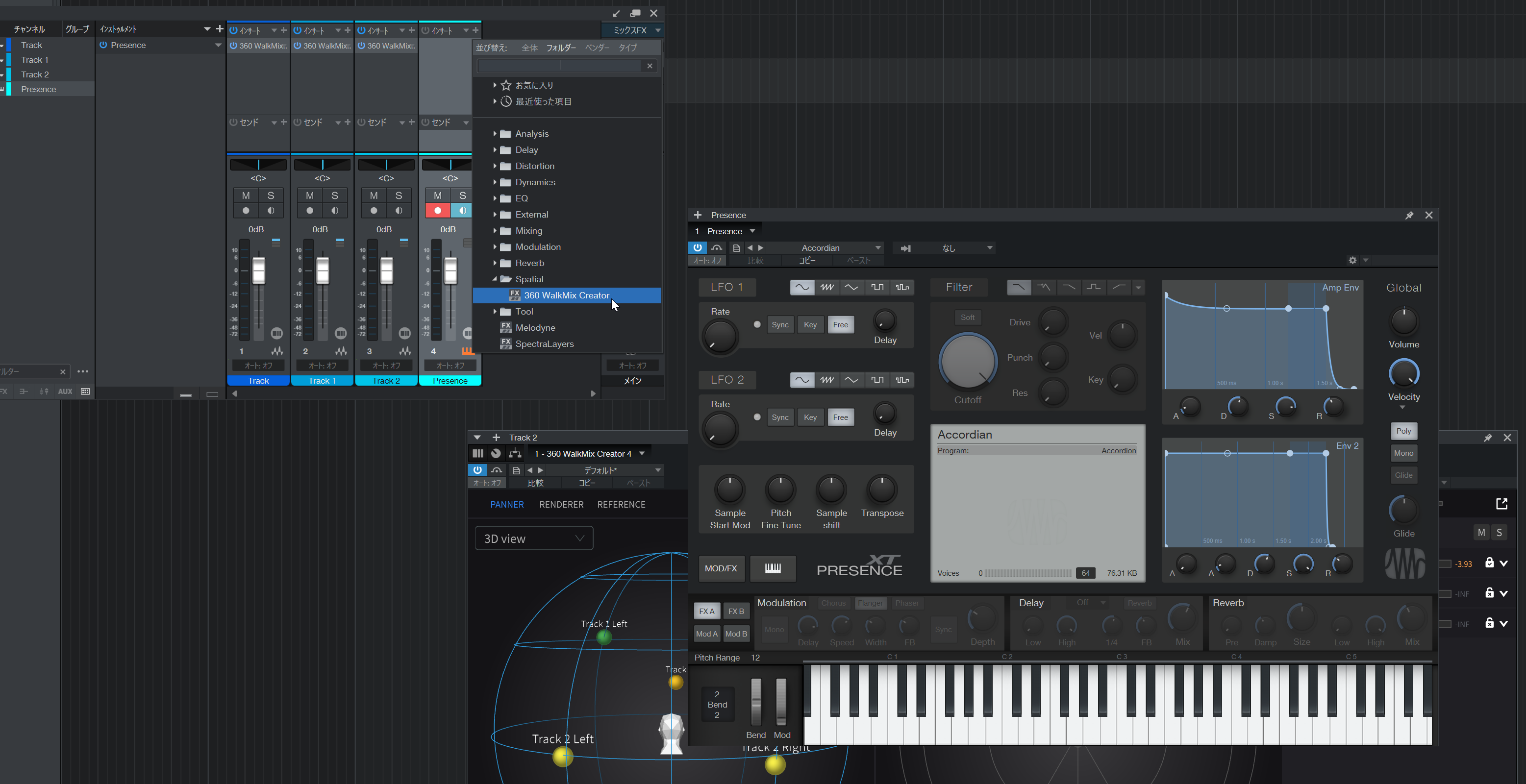1526x784 pixels.
Task: Select LFO 1 square waveform icon
Action: tap(877, 287)
